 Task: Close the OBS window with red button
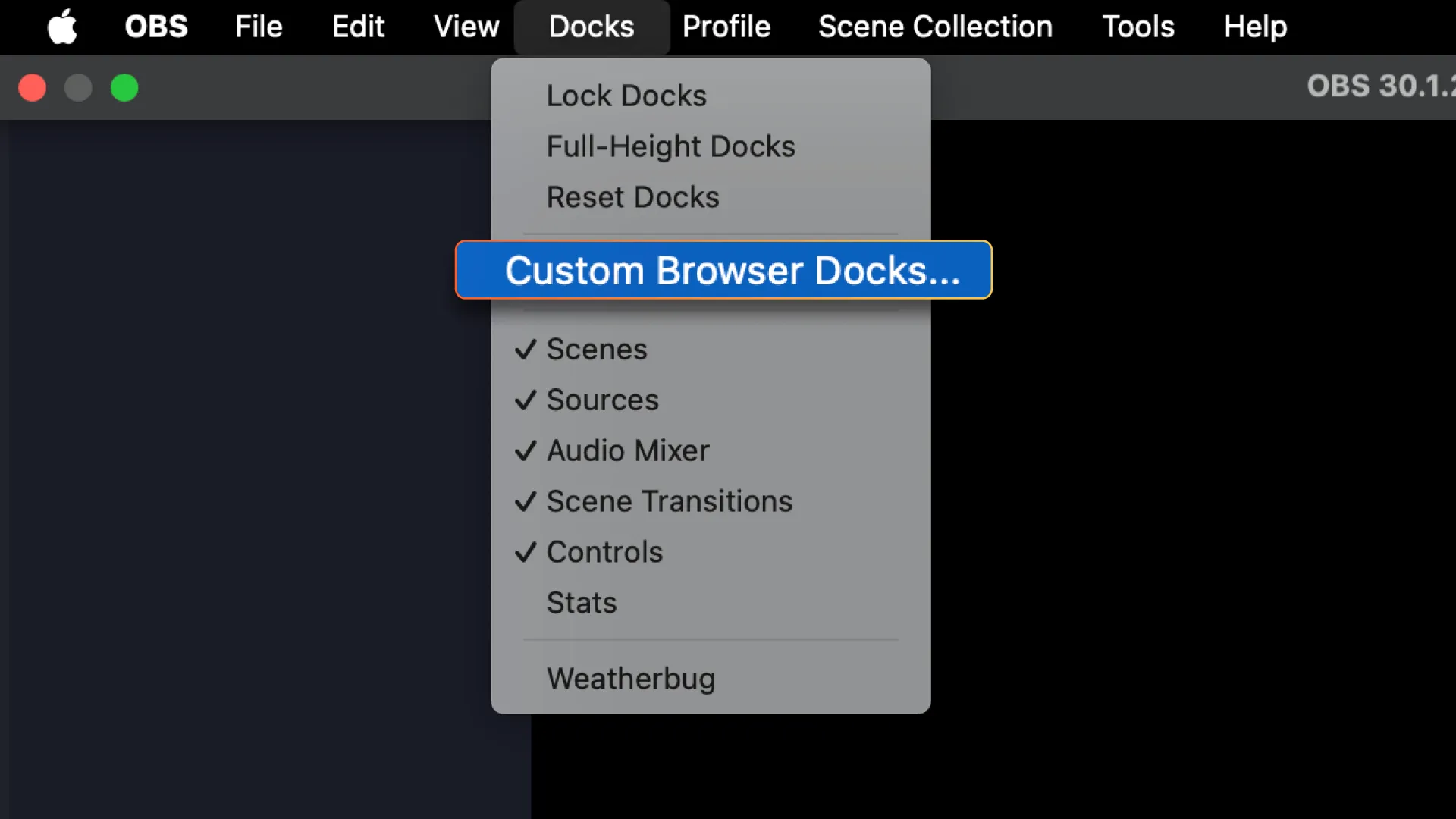(33, 88)
